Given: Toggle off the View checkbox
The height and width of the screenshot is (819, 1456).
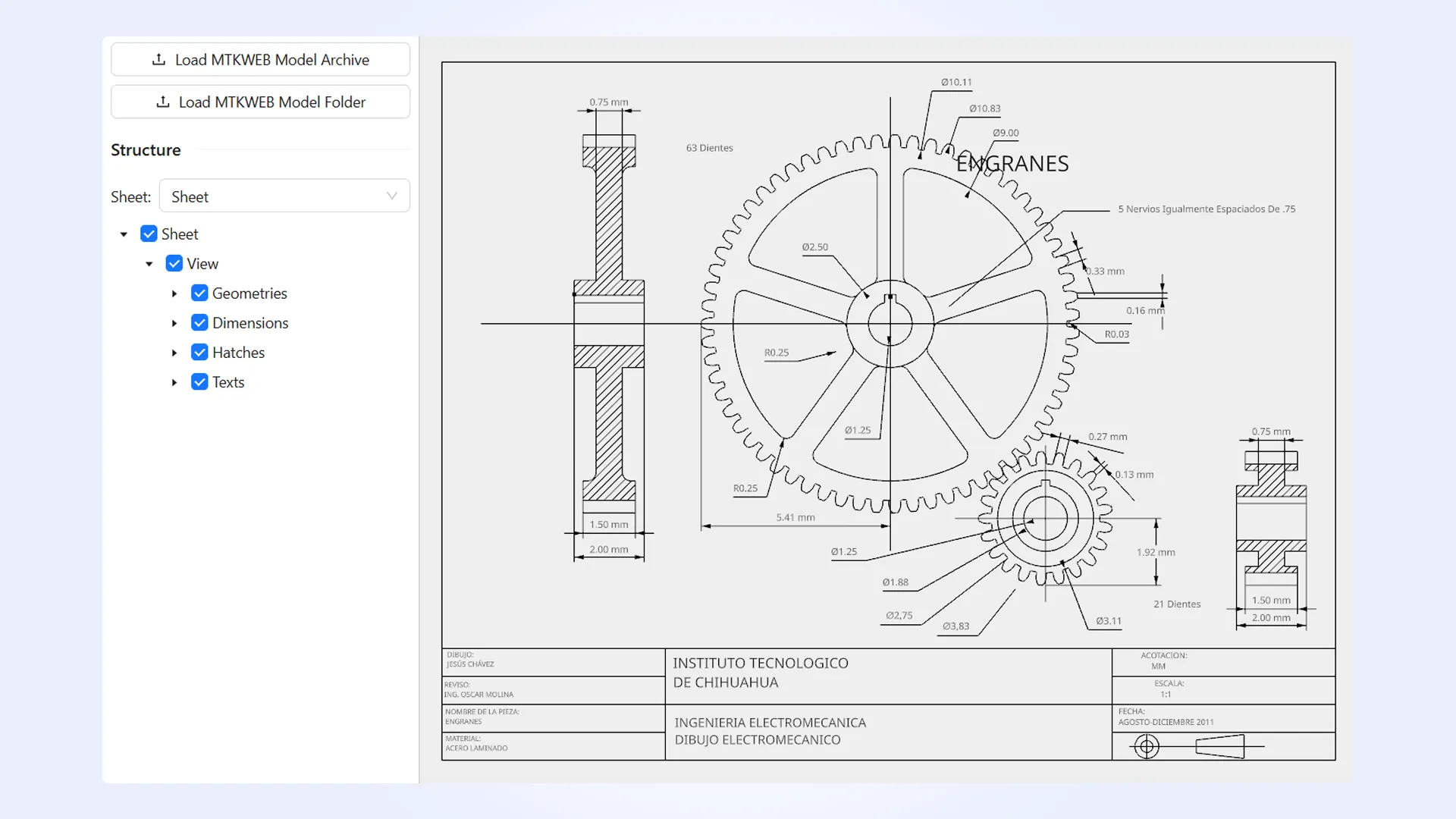Looking at the screenshot, I should [174, 263].
